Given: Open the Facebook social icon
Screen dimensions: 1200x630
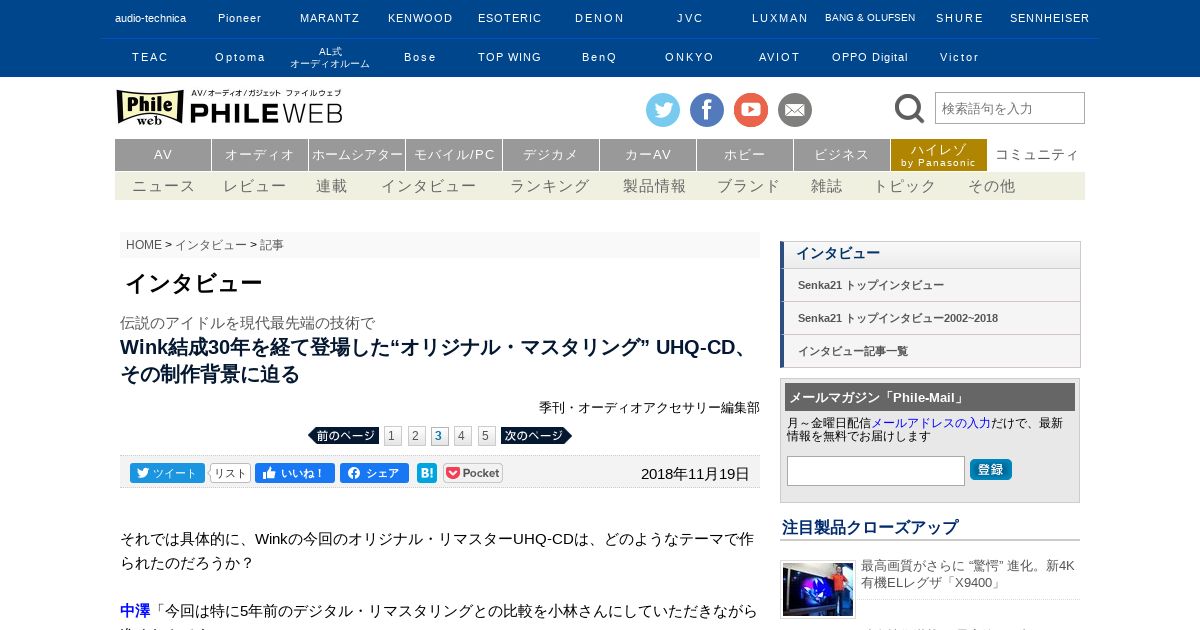Looking at the screenshot, I should point(707,110).
